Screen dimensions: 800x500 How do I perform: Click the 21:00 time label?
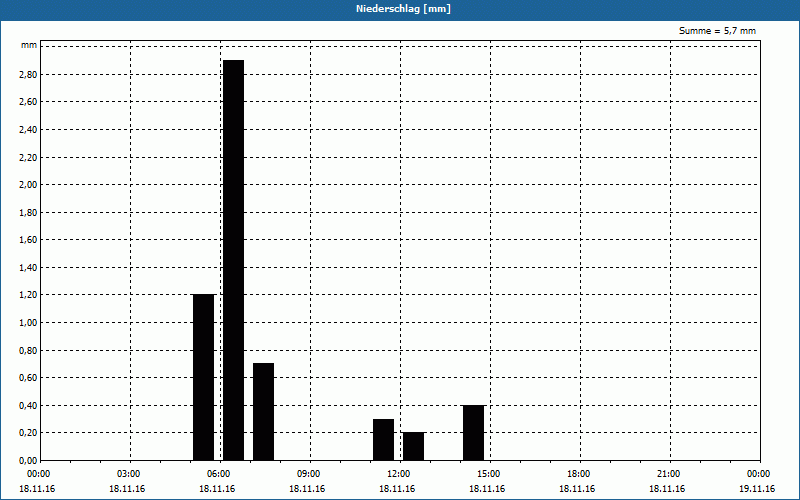[669, 474]
